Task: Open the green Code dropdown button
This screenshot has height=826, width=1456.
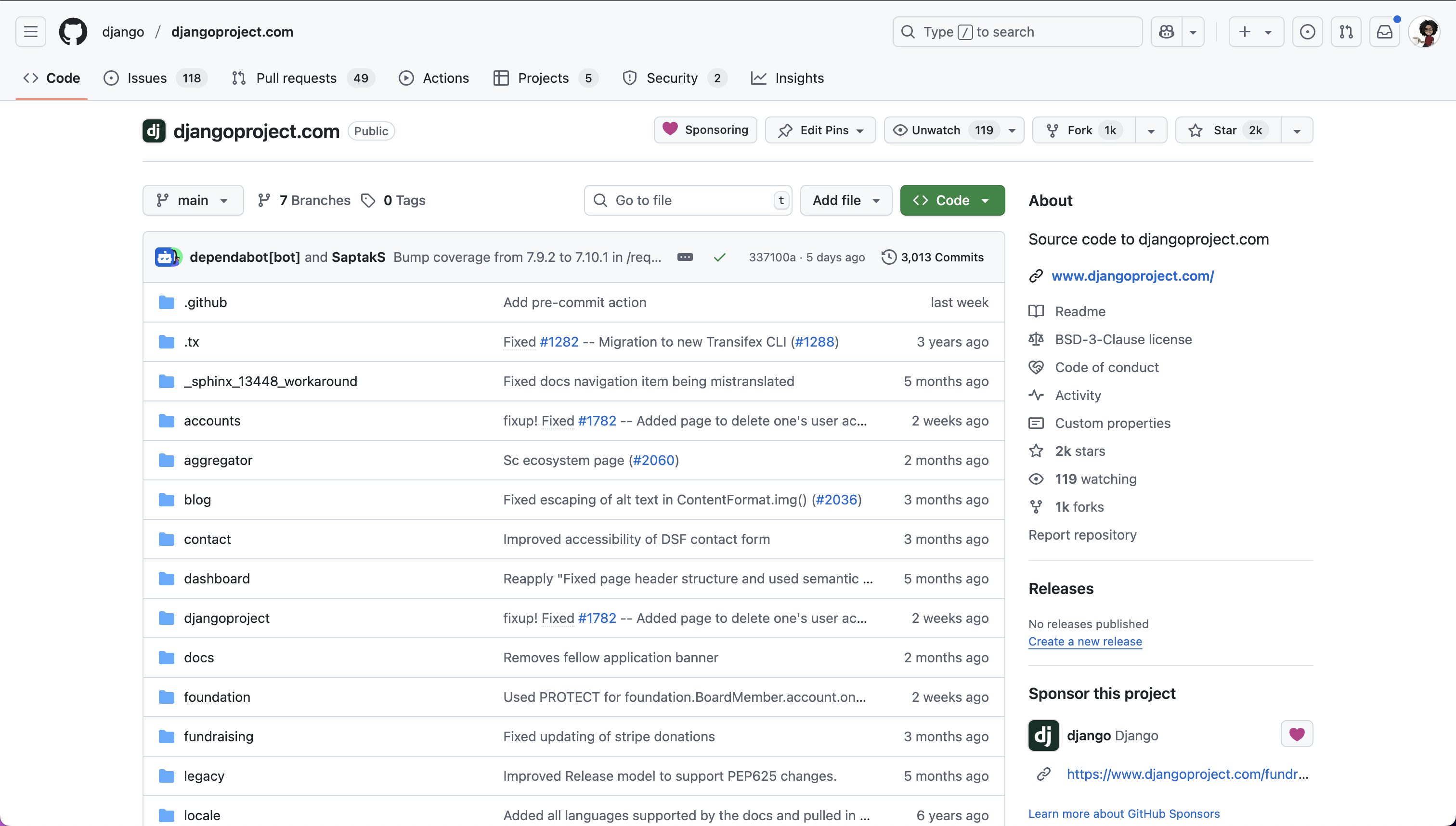Action: (x=952, y=200)
